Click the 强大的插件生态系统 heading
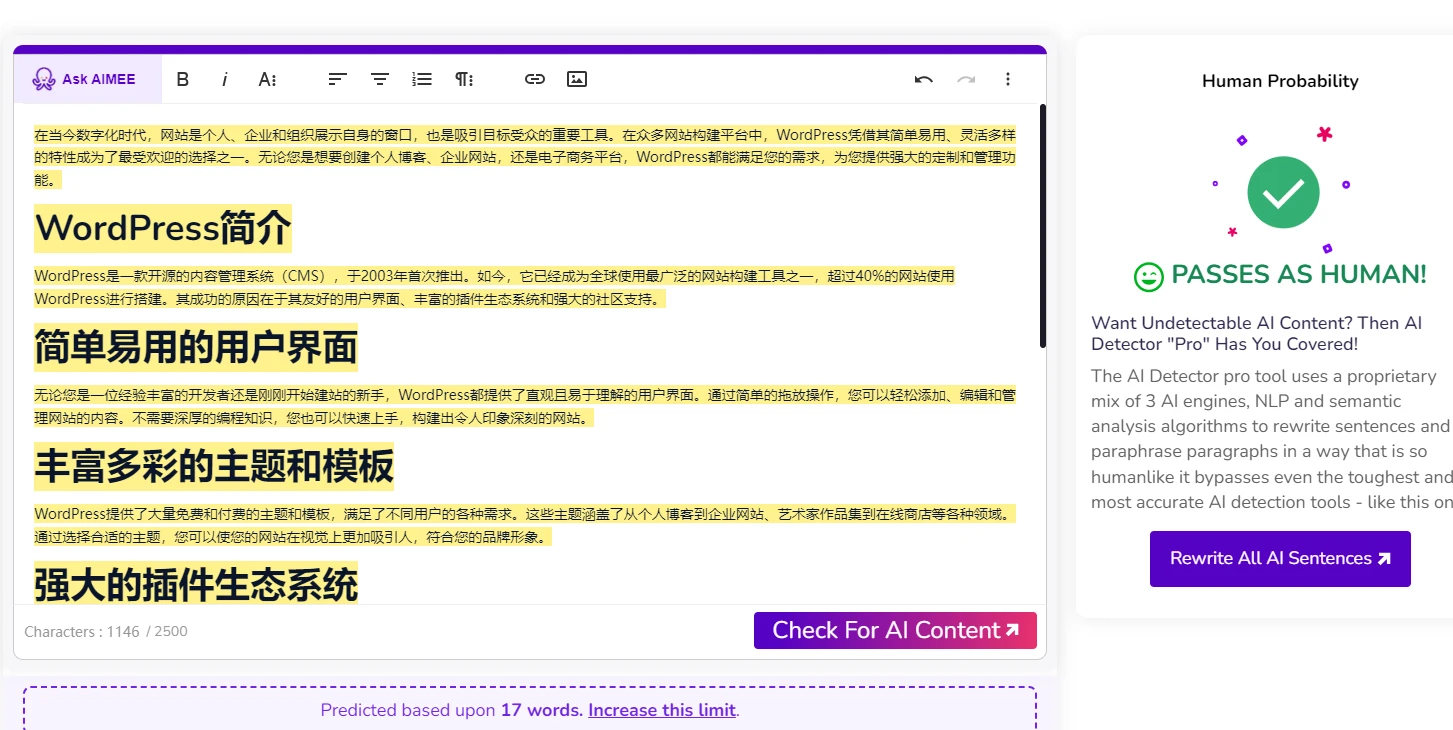The image size is (1453, 730). 196,584
